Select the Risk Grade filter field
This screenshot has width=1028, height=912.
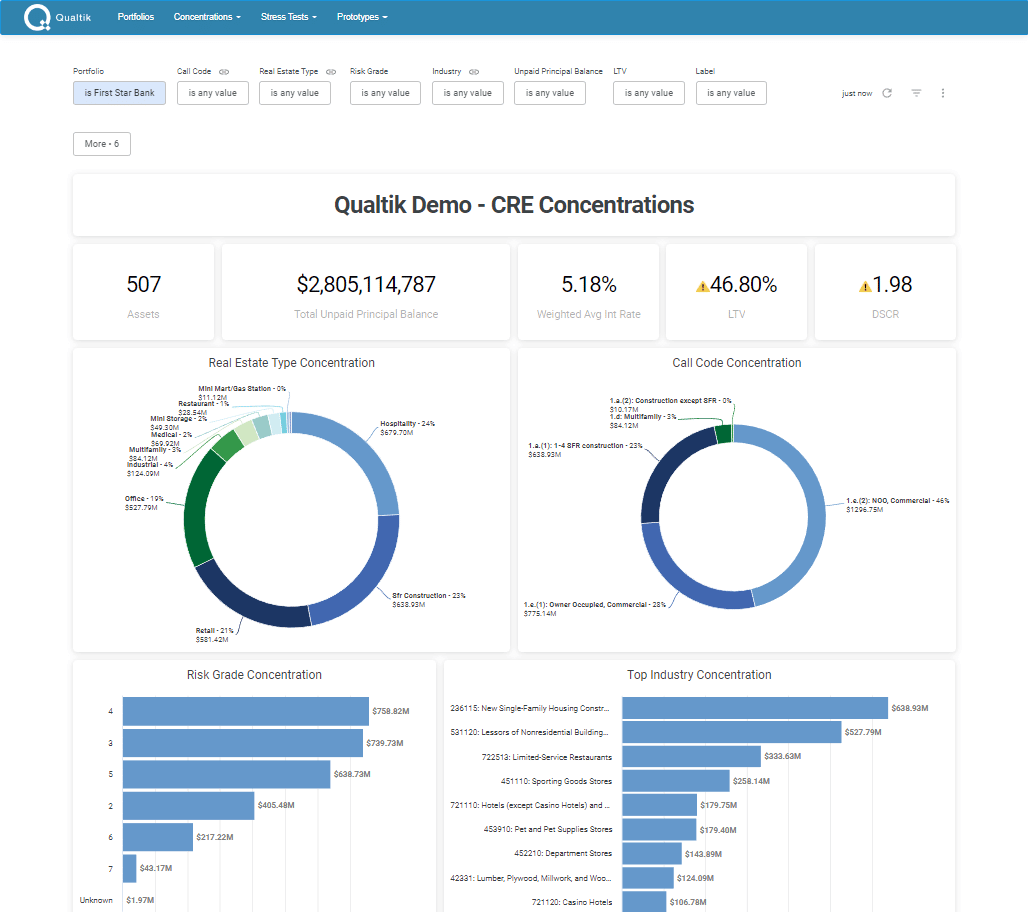tap(385, 92)
